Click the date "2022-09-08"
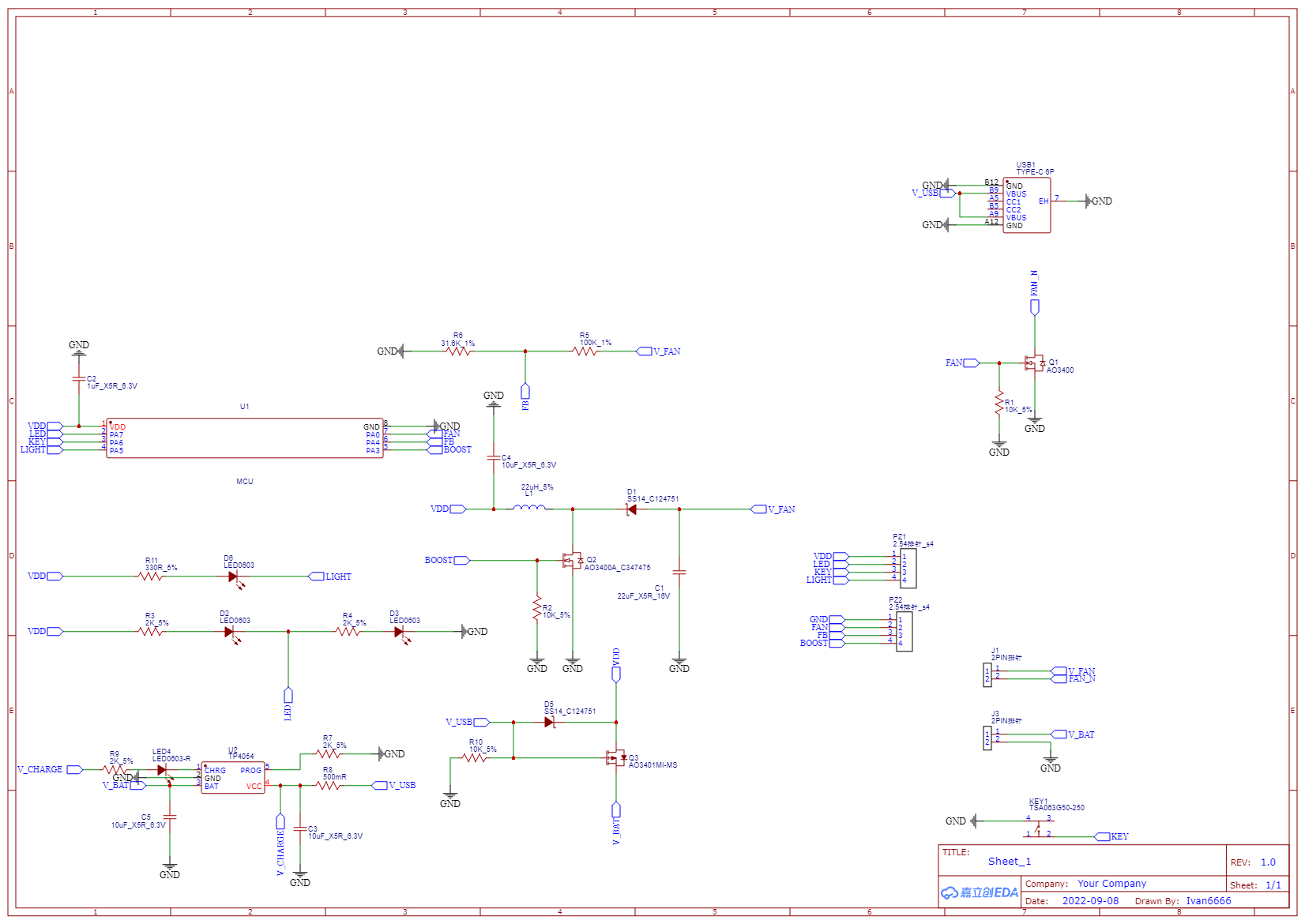This screenshot has height=924, width=1305. (x=1090, y=901)
